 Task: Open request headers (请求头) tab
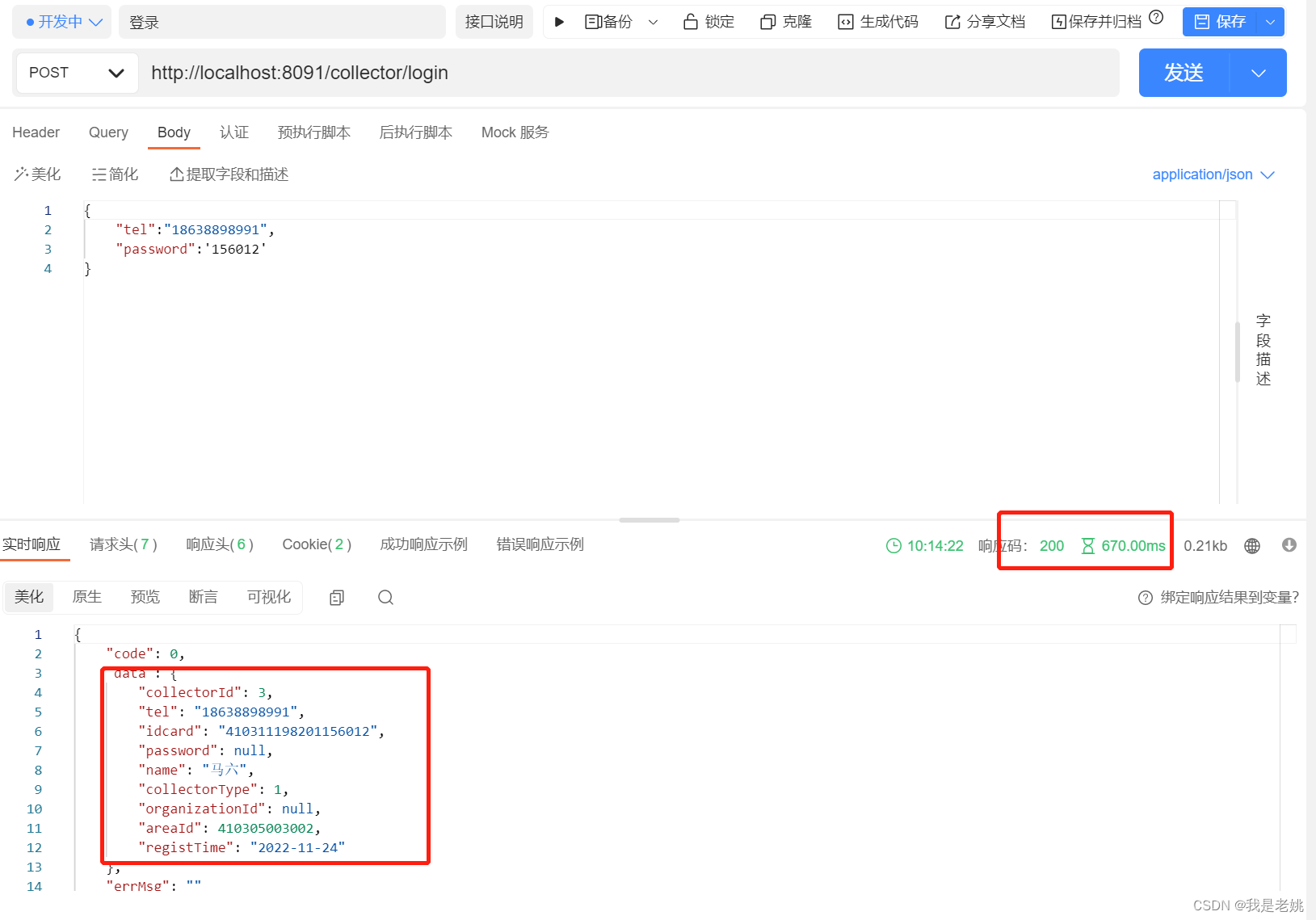pyautogui.click(x=123, y=544)
